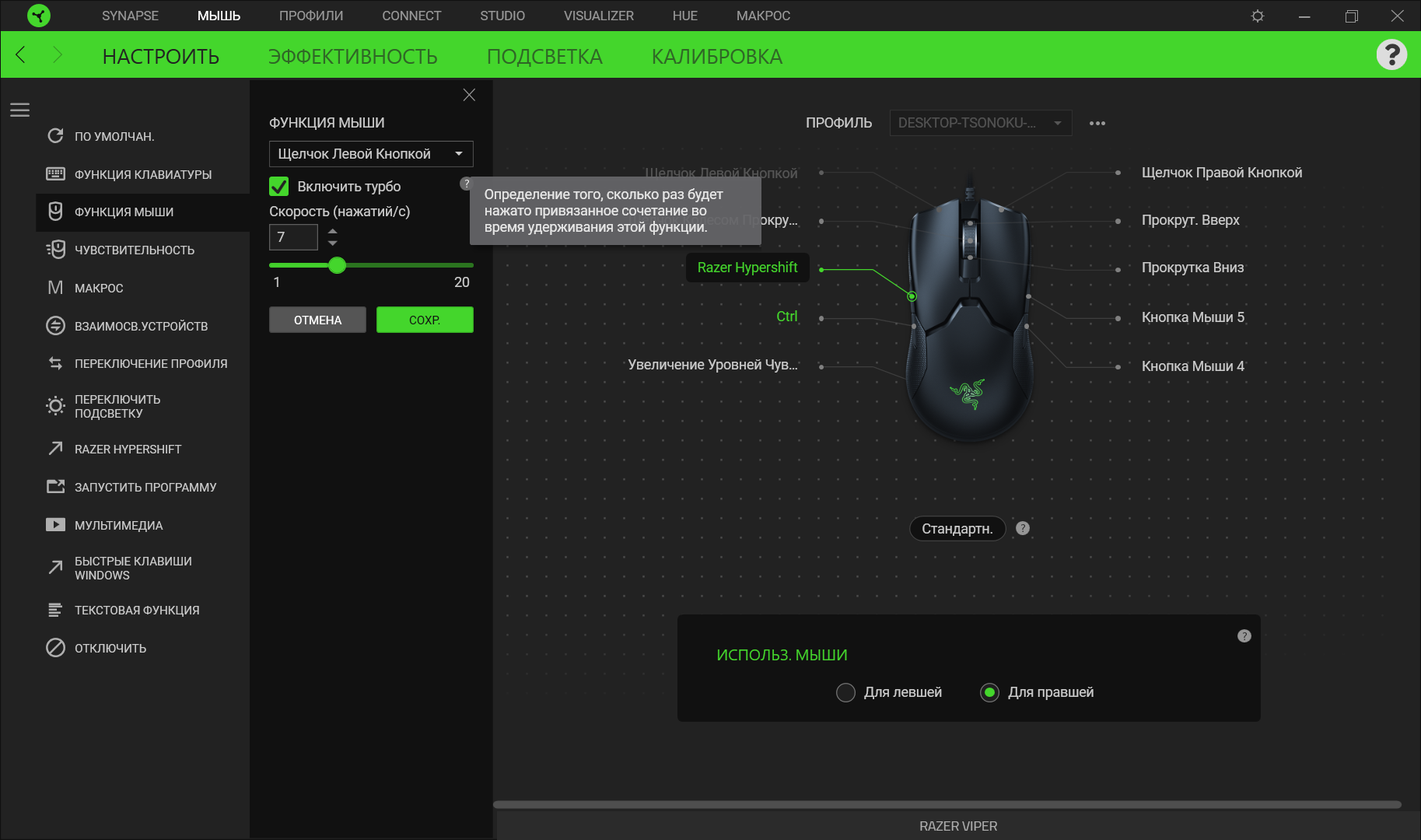This screenshot has height=840, width=1421.
Task: Select Кнопка Мыши 5 assignment
Action: point(1193,317)
